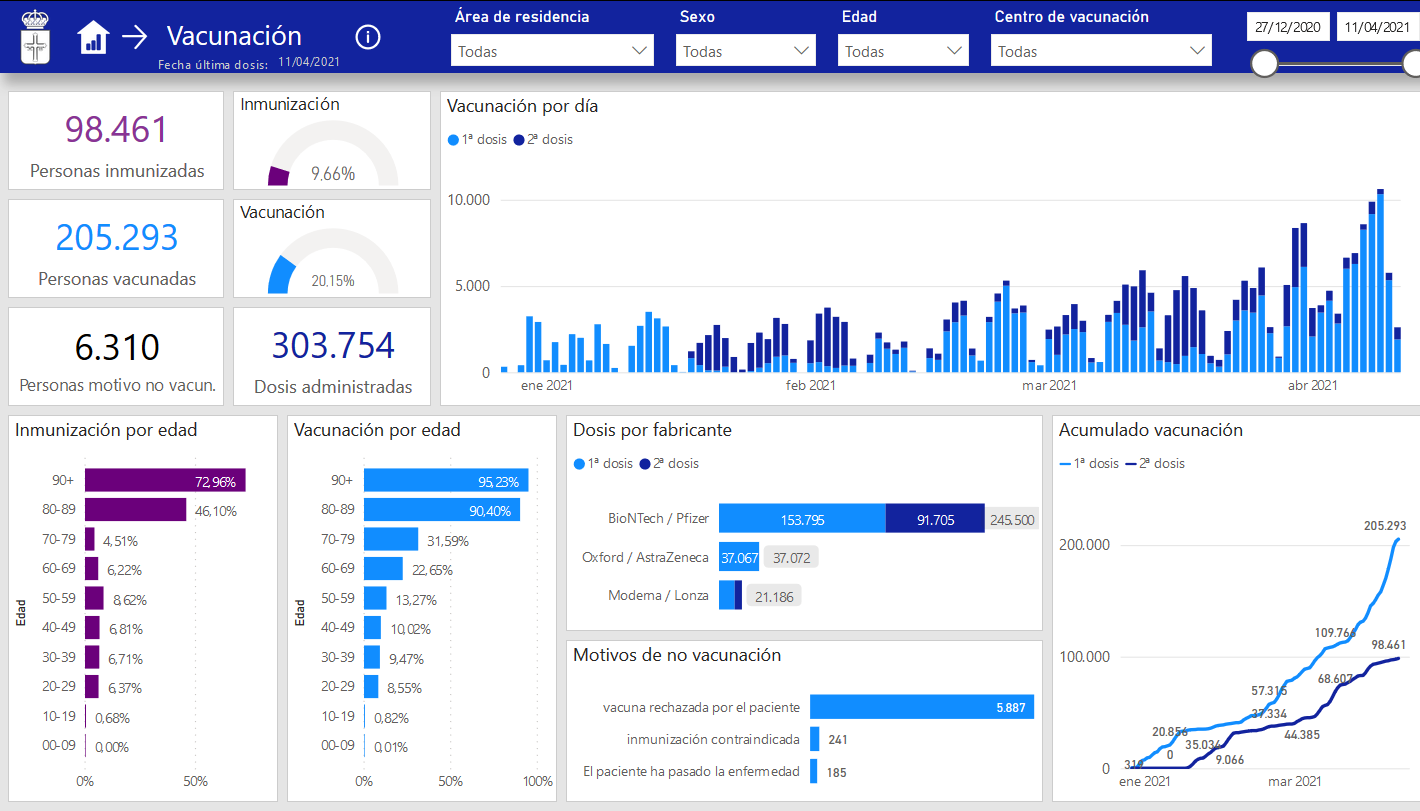Click the Dosis por fabricante title
1420x811 pixels.
click(652, 430)
